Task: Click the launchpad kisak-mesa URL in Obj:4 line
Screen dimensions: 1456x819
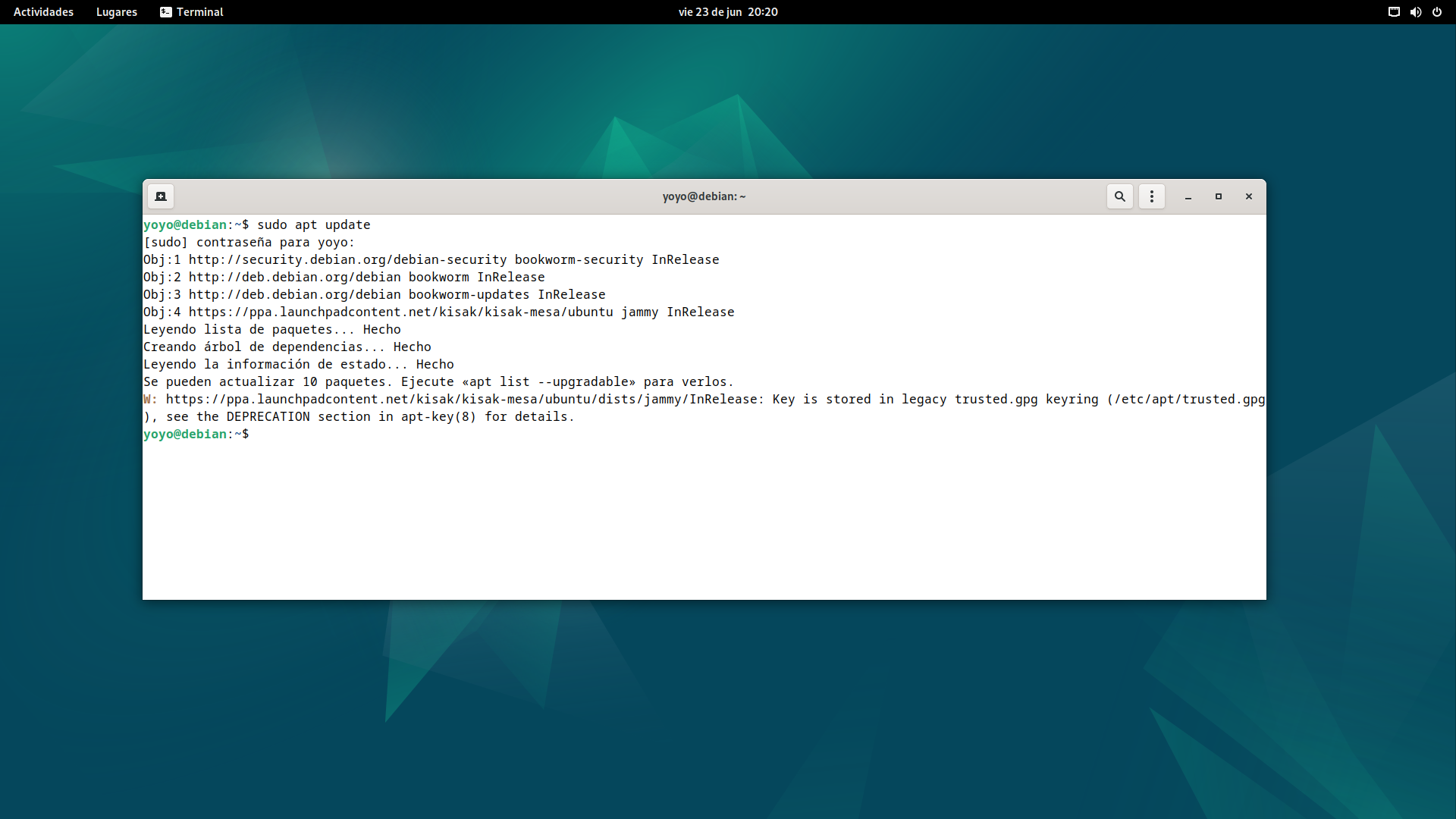Action: 400,312
